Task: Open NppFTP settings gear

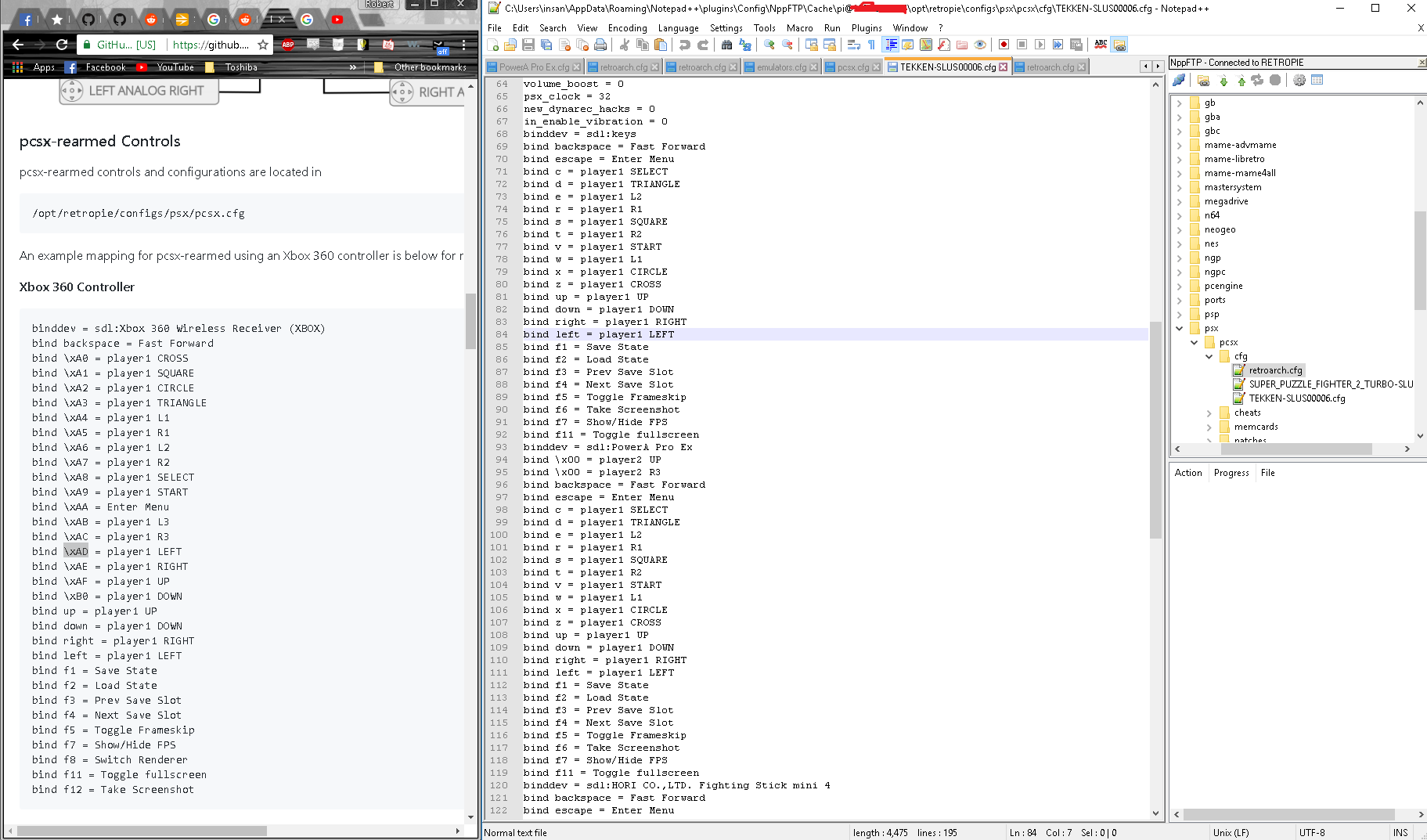Action: [1299, 80]
